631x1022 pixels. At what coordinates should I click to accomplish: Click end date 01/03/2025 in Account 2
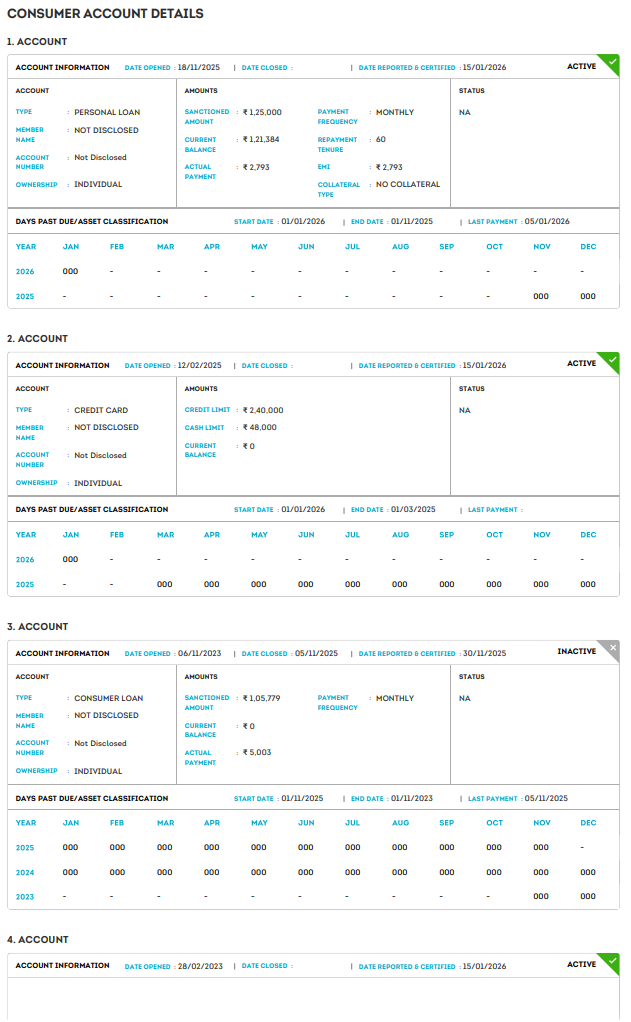click(413, 510)
